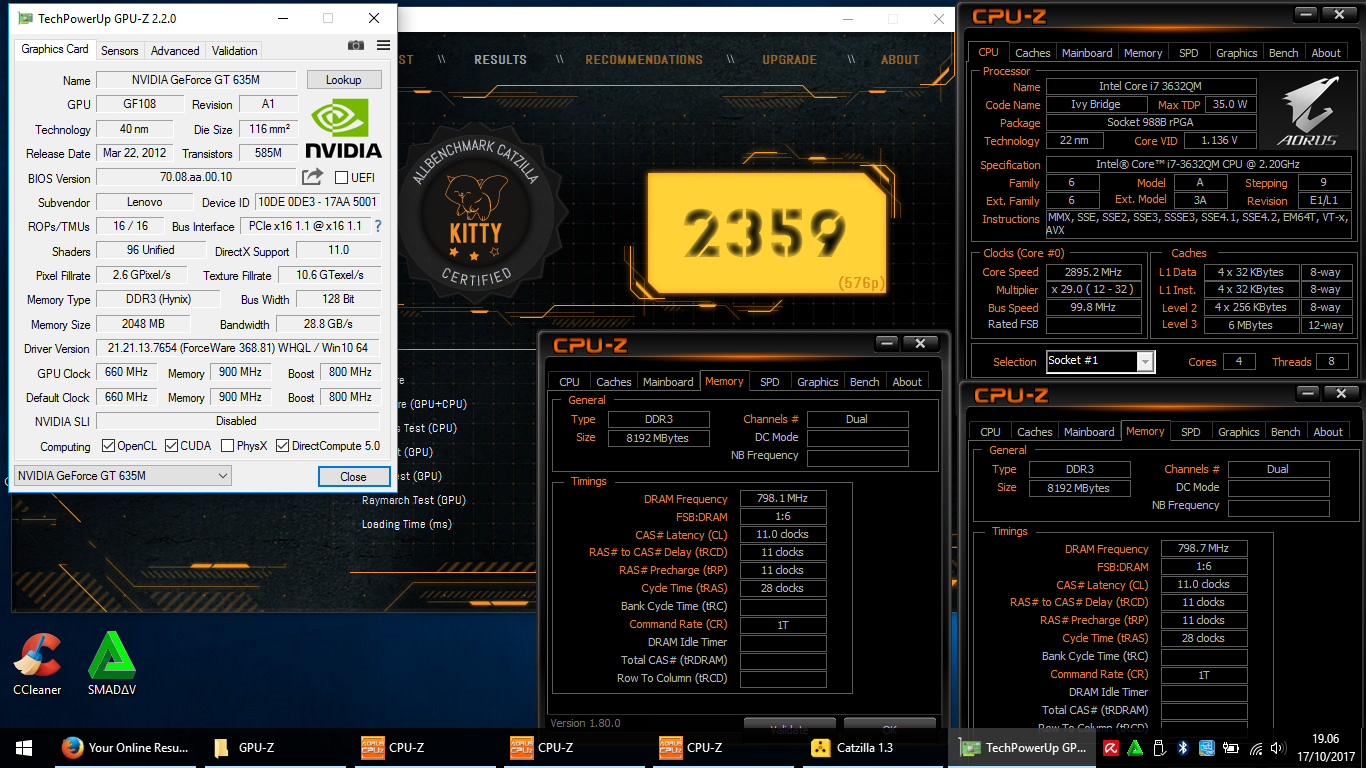Viewport: 1366px width, 768px height.
Task: Click Safely Remove Hardware tray icon
Action: [1159, 747]
